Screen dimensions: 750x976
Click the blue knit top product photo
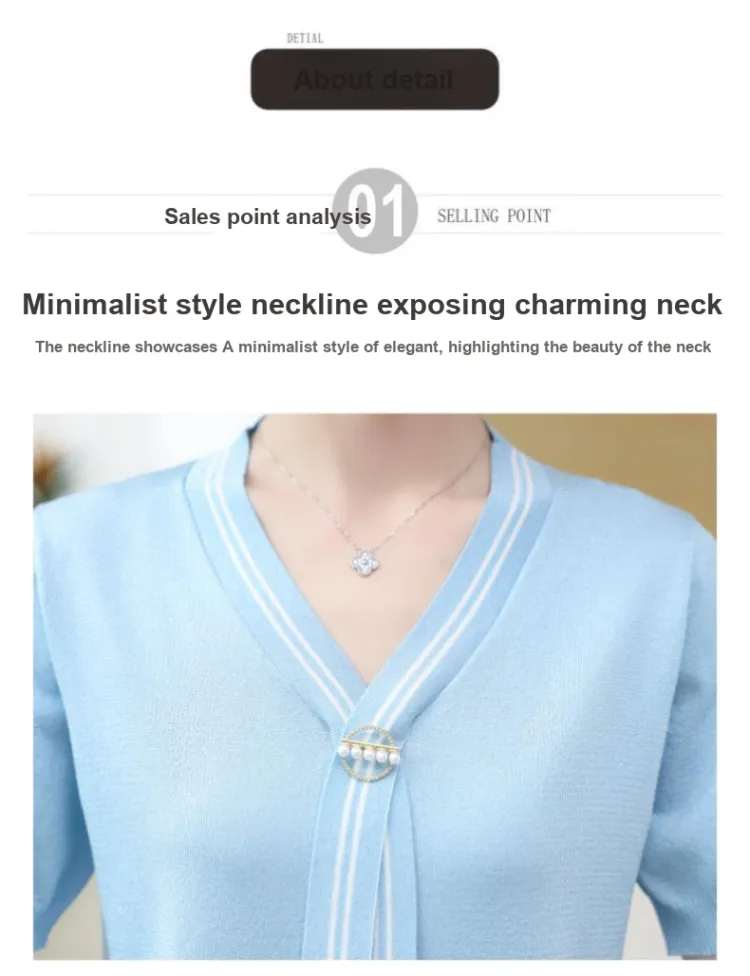click(375, 686)
